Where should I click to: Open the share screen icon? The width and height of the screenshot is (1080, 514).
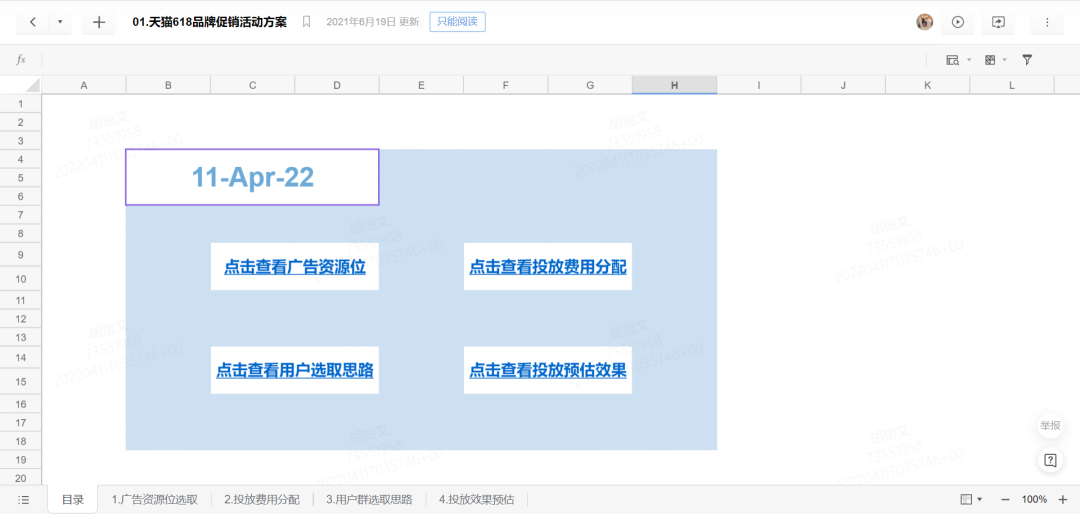coord(998,22)
